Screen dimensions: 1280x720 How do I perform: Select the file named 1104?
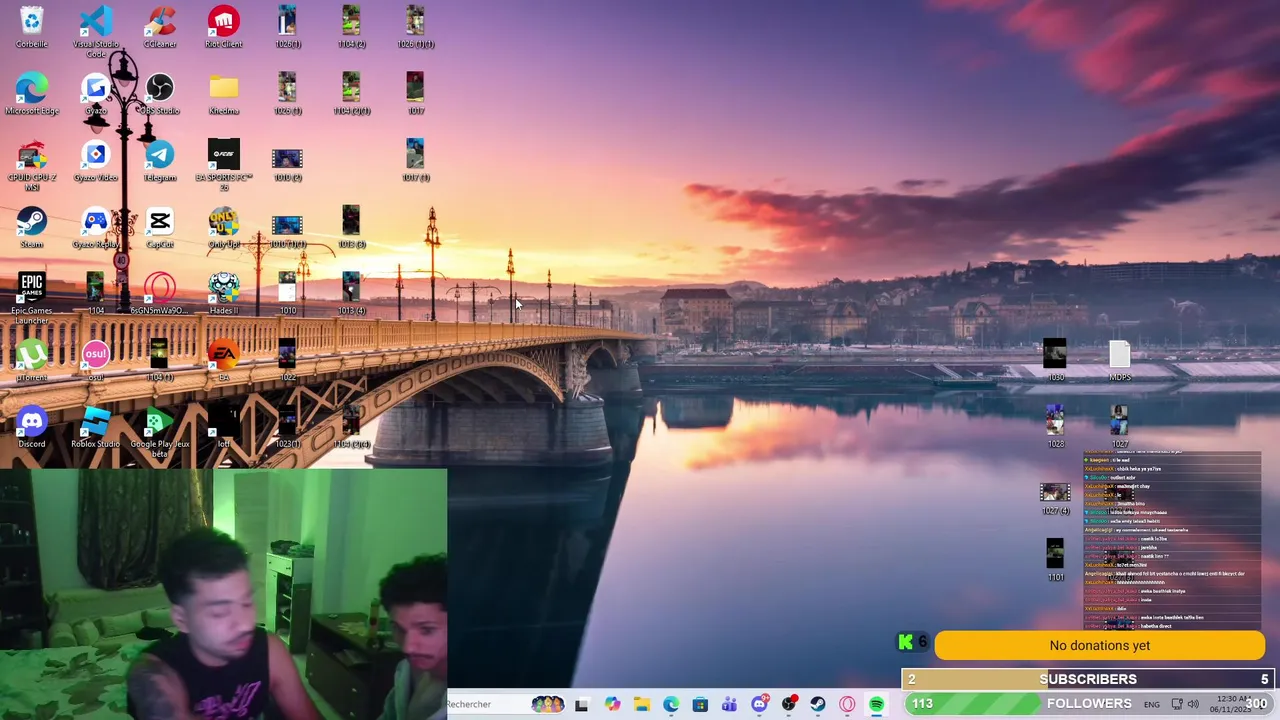click(x=96, y=295)
